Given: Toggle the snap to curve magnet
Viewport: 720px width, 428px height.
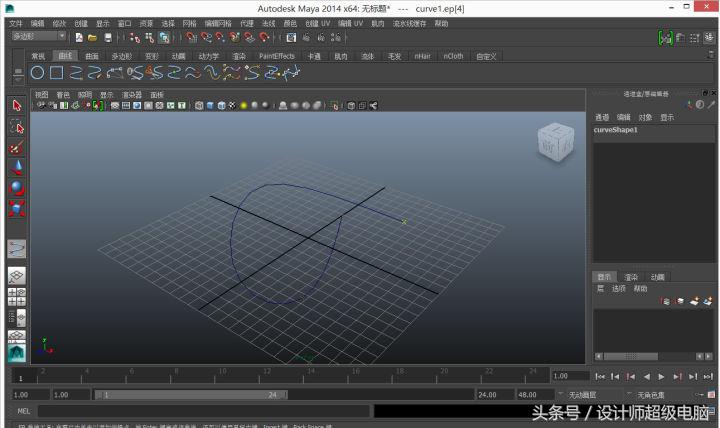Looking at the screenshot, I should 206,38.
